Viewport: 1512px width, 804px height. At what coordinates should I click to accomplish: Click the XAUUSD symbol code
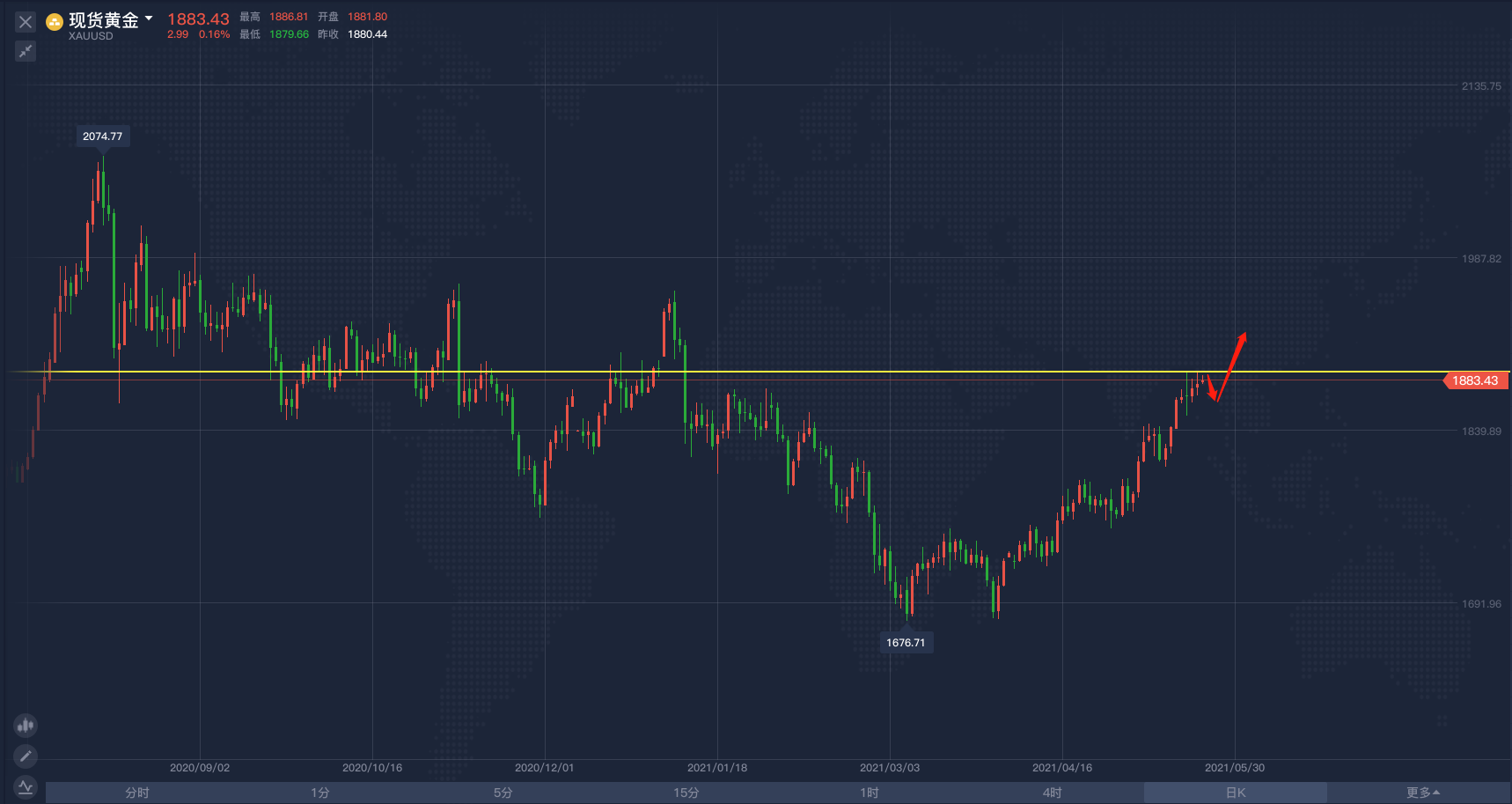pyautogui.click(x=91, y=36)
